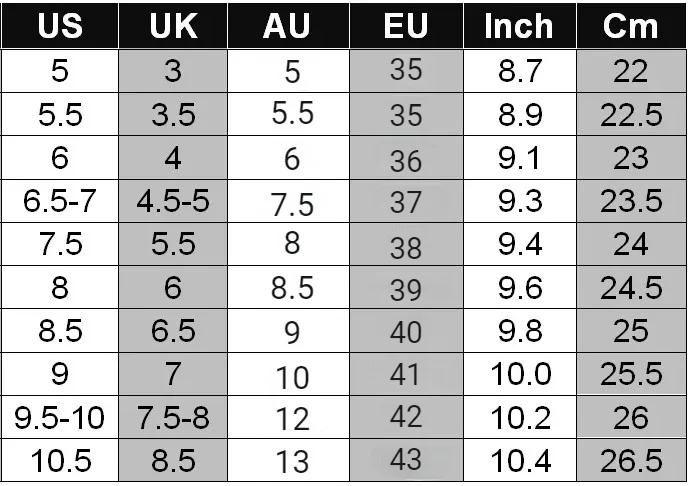Select the 8.7 inch cell
The width and height of the screenshot is (688, 486).
519,72
